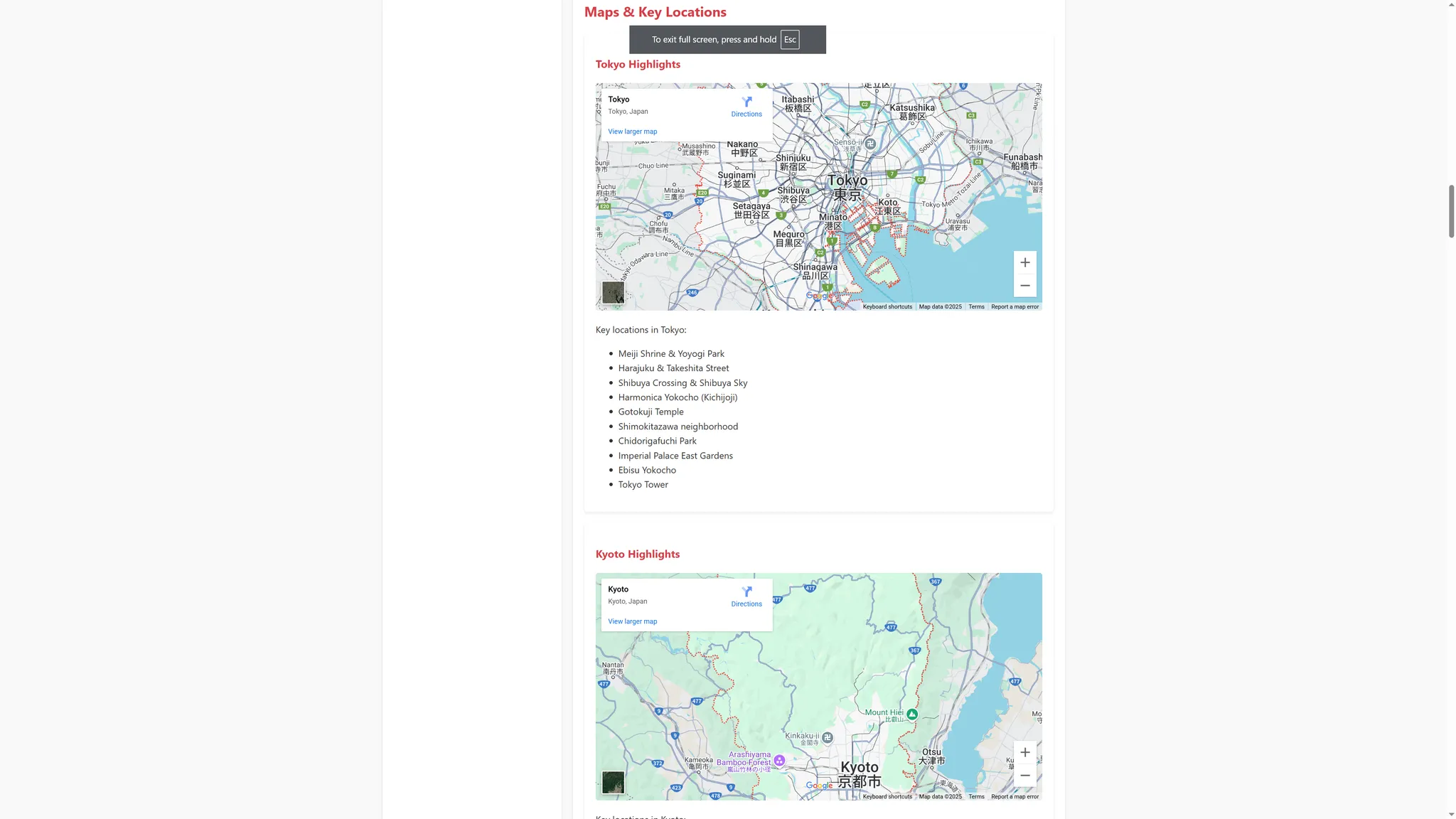Open View larger map link for Kyoto
The width and height of the screenshot is (1456, 819).
pyautogui.click(x=632, y=621)
